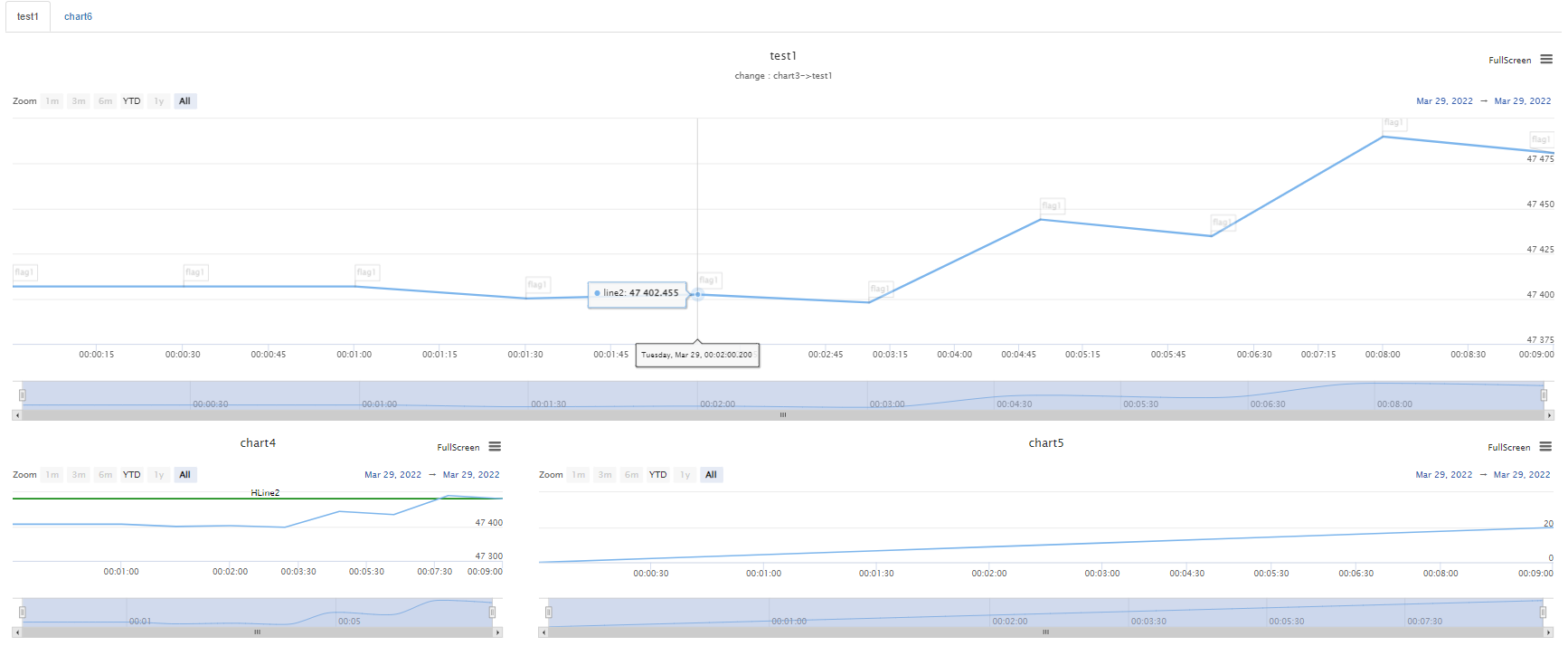Switch to the chart6 tab
Image resolution: width=1568 pixels, height=646 pixels.
78,17
